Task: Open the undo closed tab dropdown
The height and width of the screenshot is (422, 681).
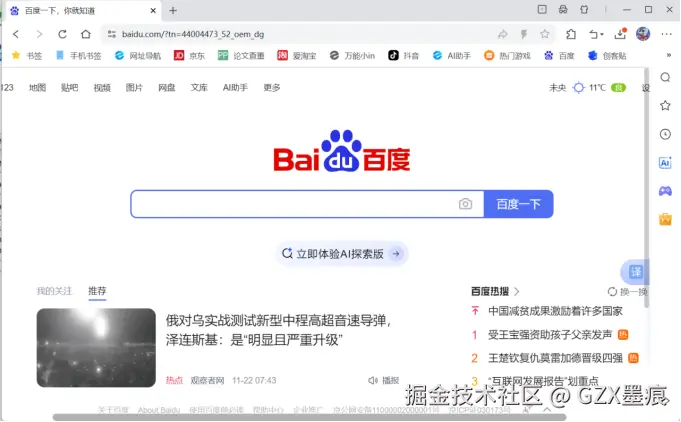Action: point(596,34)
